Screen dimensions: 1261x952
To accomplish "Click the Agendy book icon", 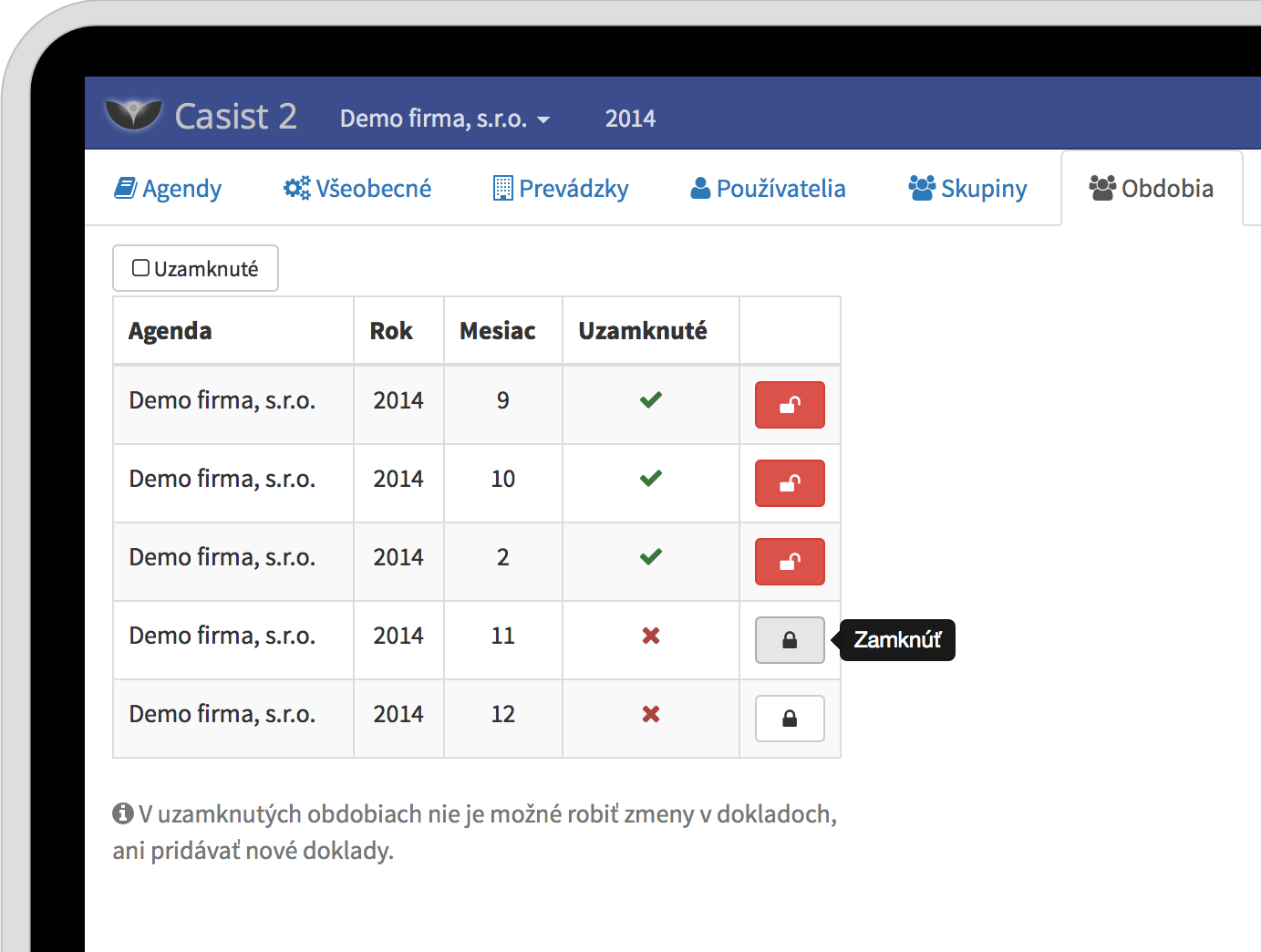I will [x=125, y=188].
